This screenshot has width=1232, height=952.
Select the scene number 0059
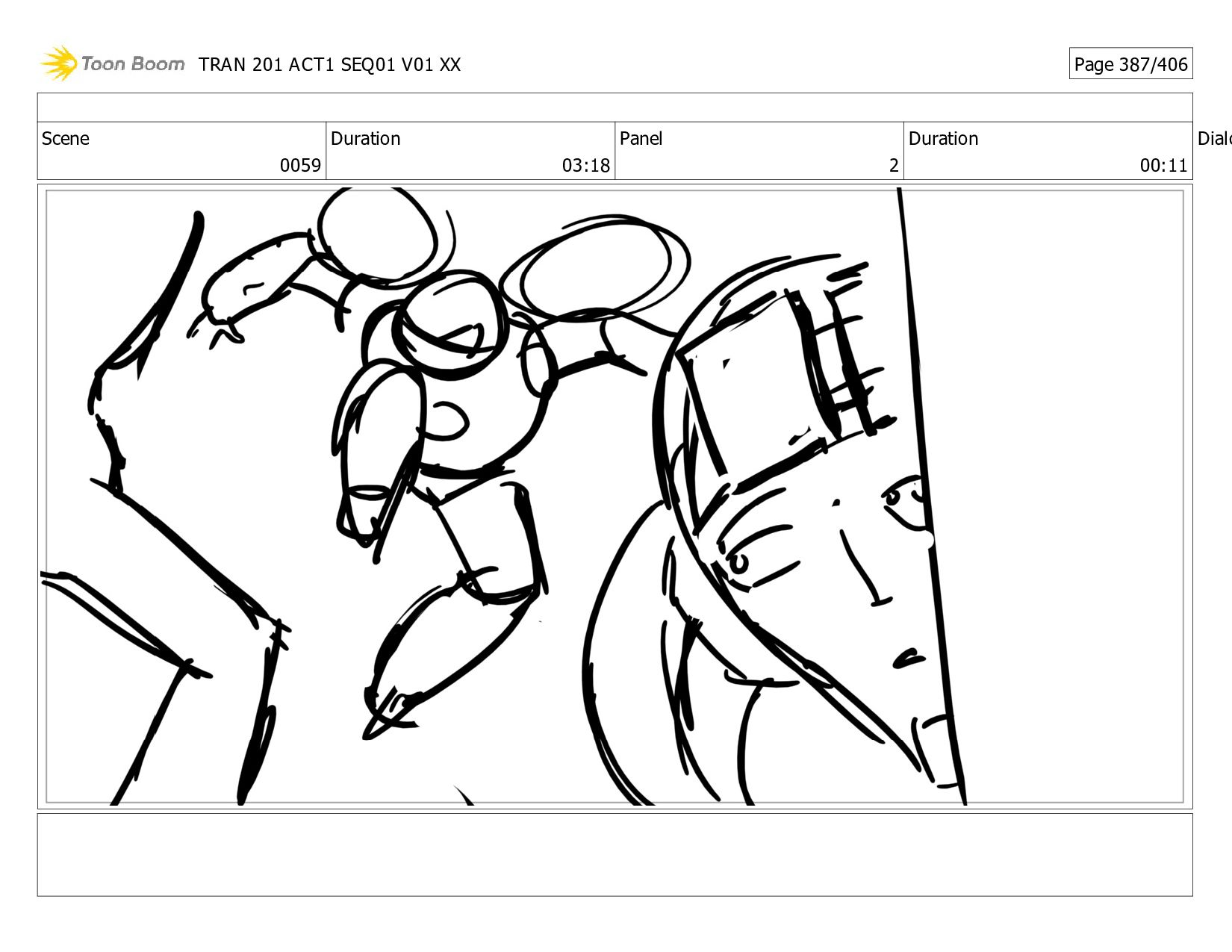[x=300, y=165]
